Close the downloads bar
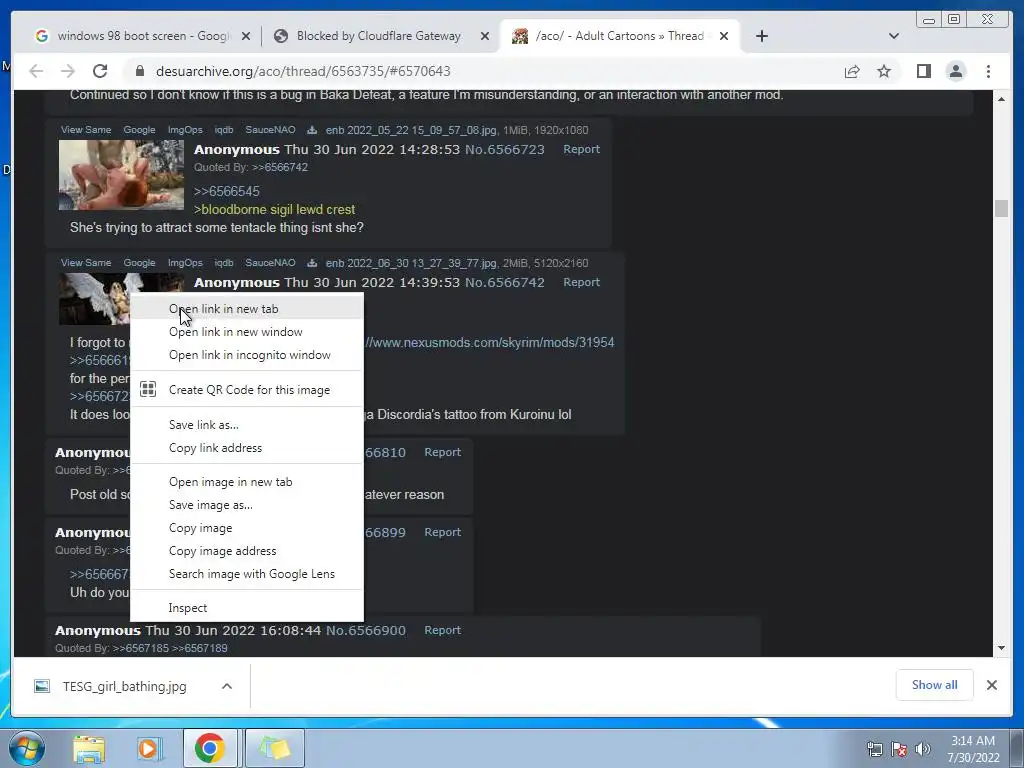 click(991, 685)
